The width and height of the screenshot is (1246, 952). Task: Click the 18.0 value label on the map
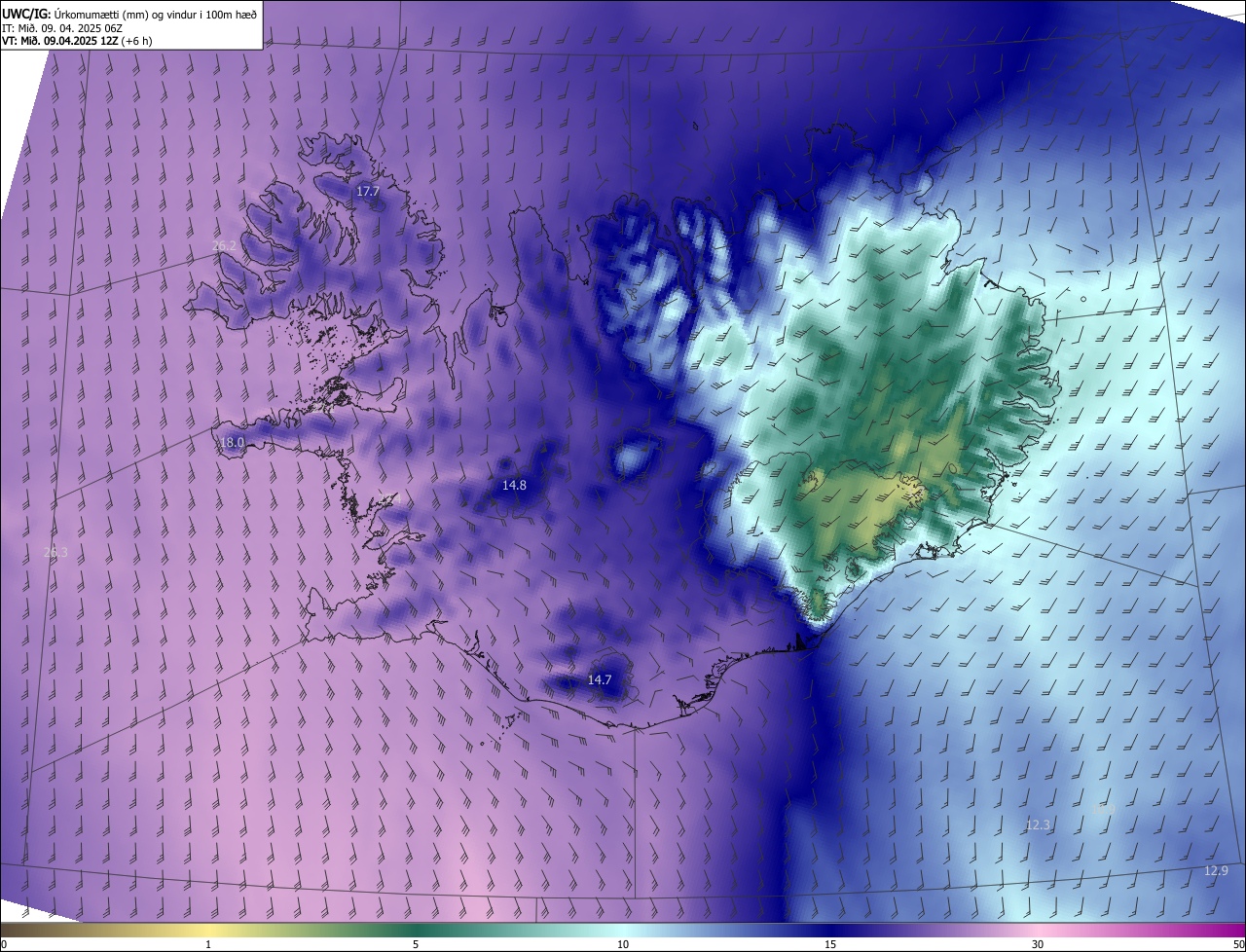[x=232, y=442]
